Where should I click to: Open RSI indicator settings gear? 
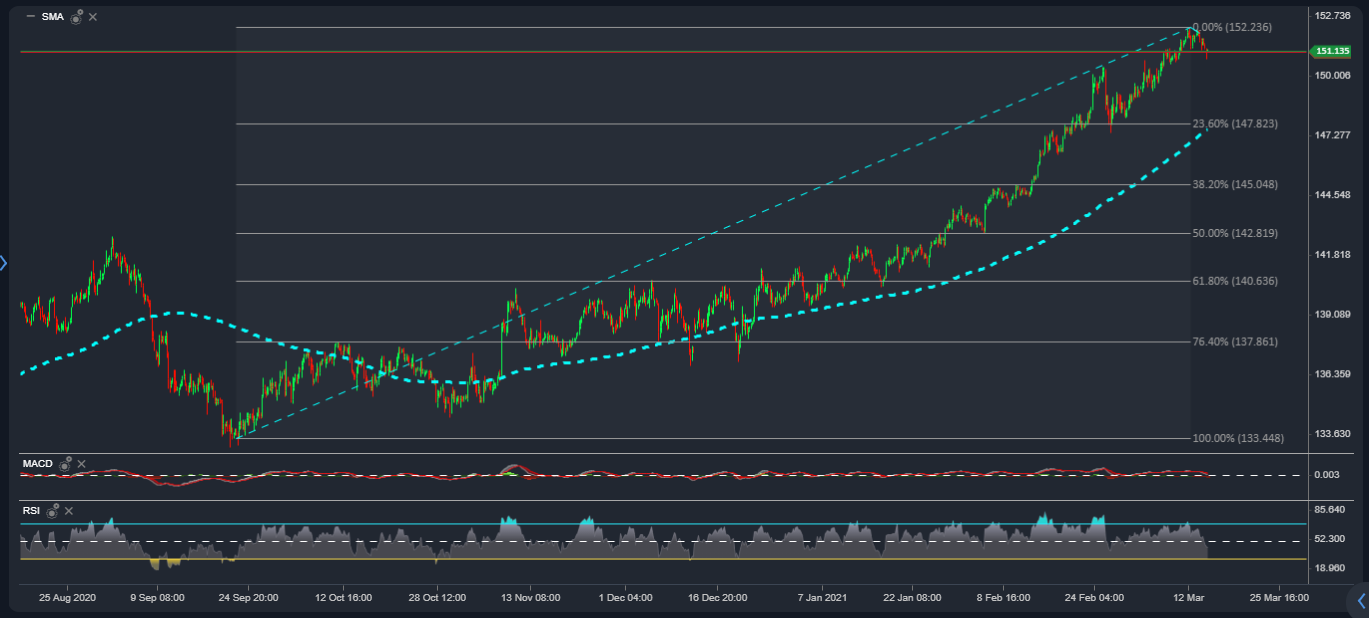[x=53, y=511]
